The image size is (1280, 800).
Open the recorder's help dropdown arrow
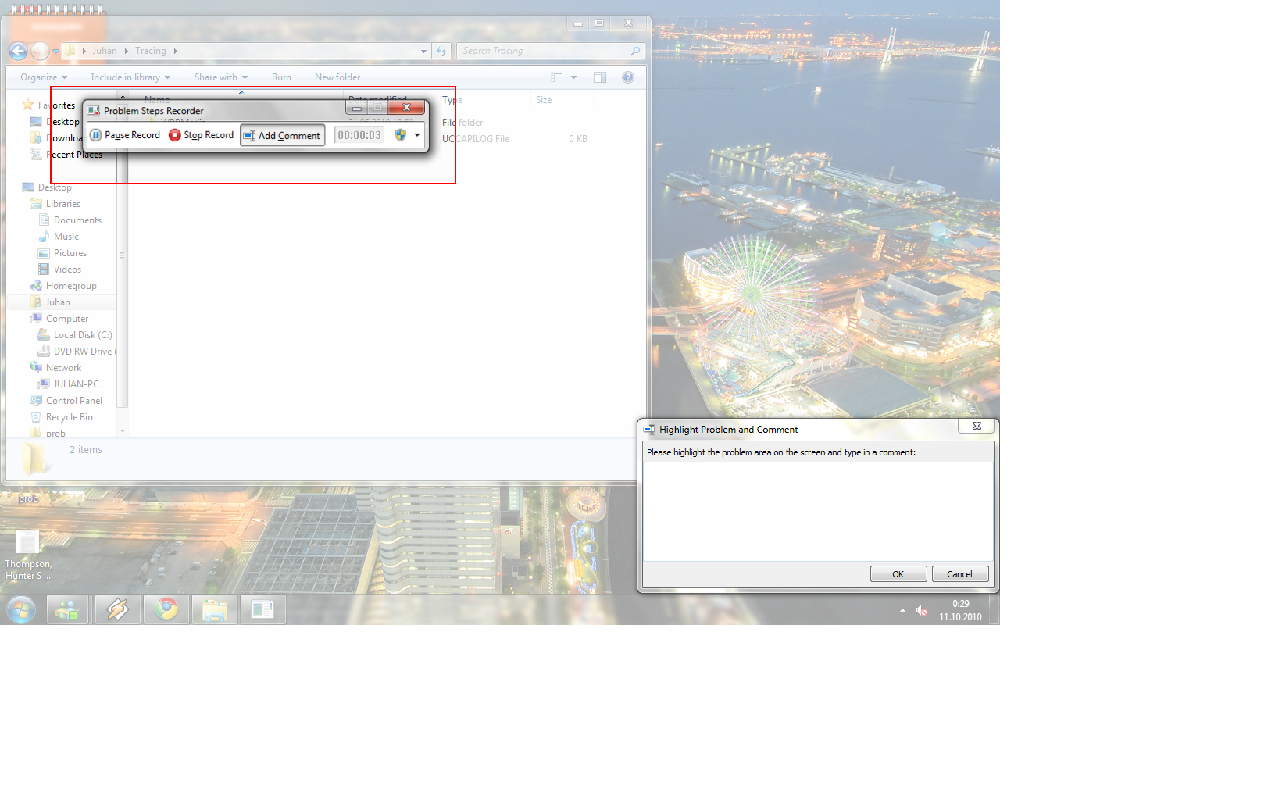417,135
